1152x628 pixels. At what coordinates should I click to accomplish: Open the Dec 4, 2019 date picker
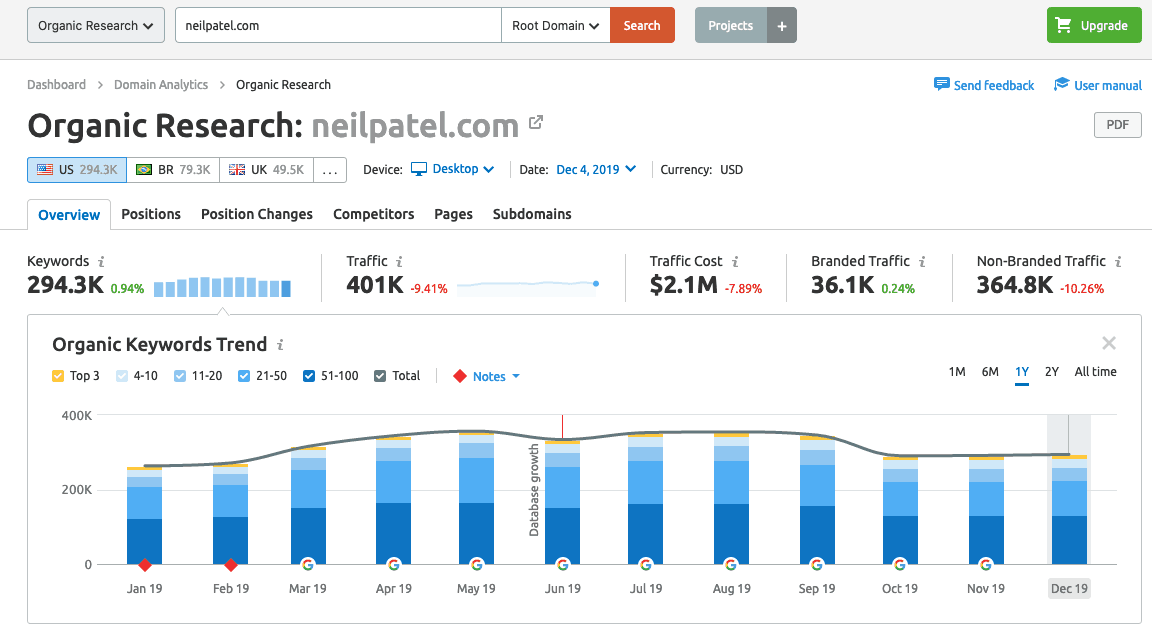[596, 170]
